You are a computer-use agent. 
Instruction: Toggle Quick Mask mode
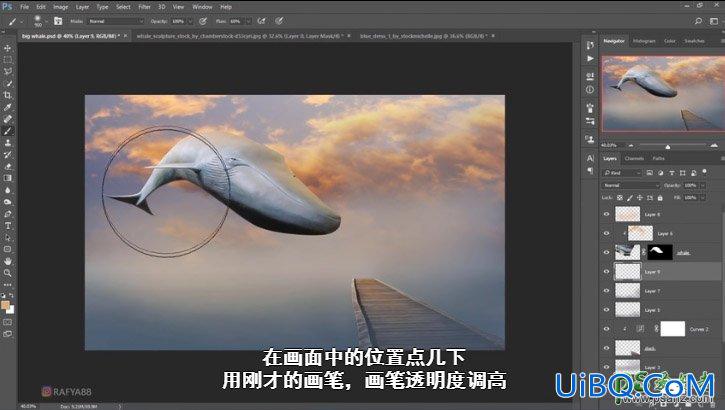[8, 322]
